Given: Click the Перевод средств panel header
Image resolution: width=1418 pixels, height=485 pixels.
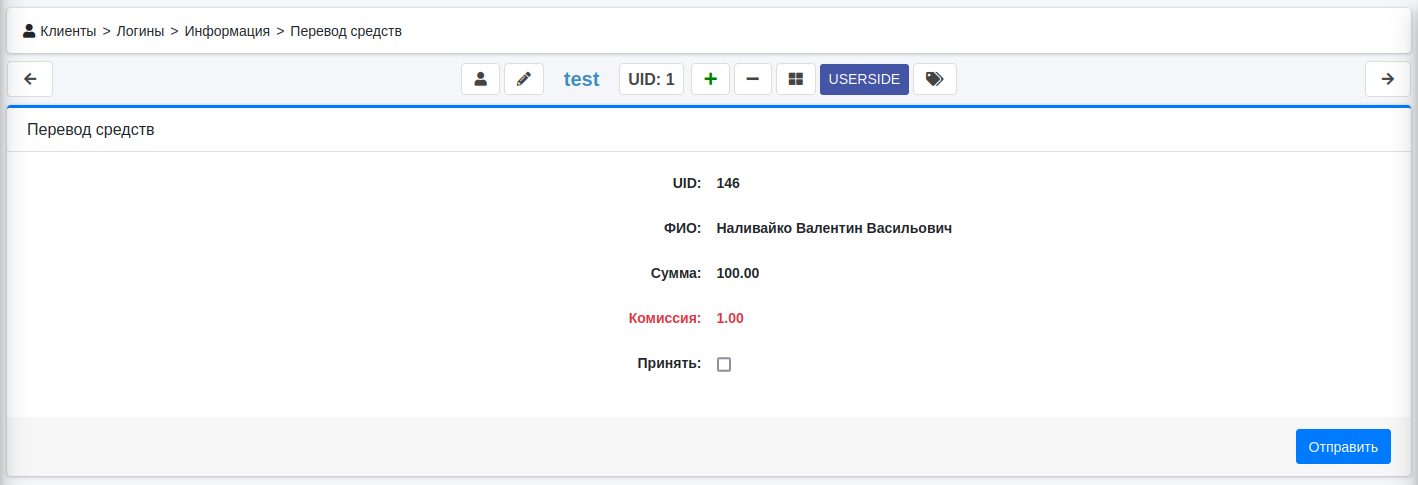Looking at the screenshot, I should pos(91,130).
